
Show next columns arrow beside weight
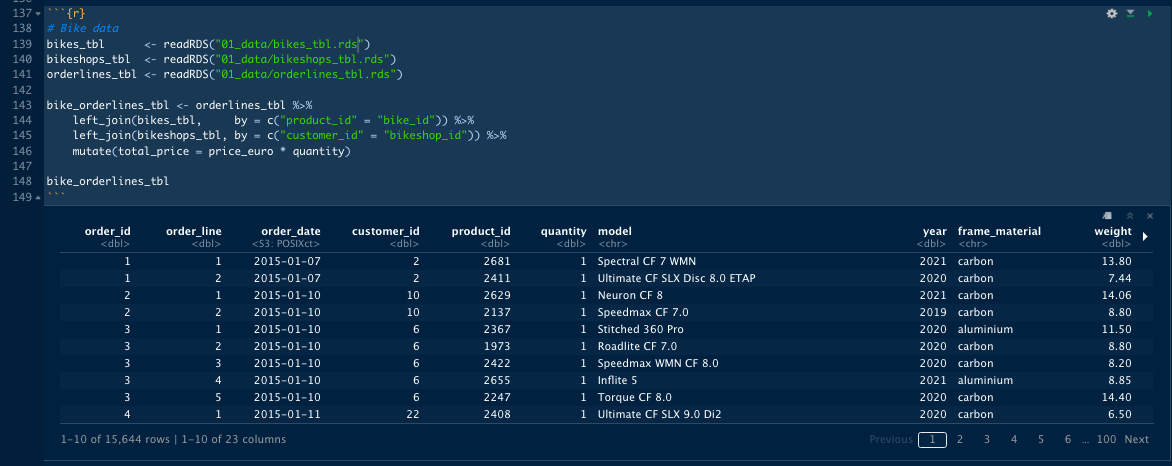[x=1146, y=236]
